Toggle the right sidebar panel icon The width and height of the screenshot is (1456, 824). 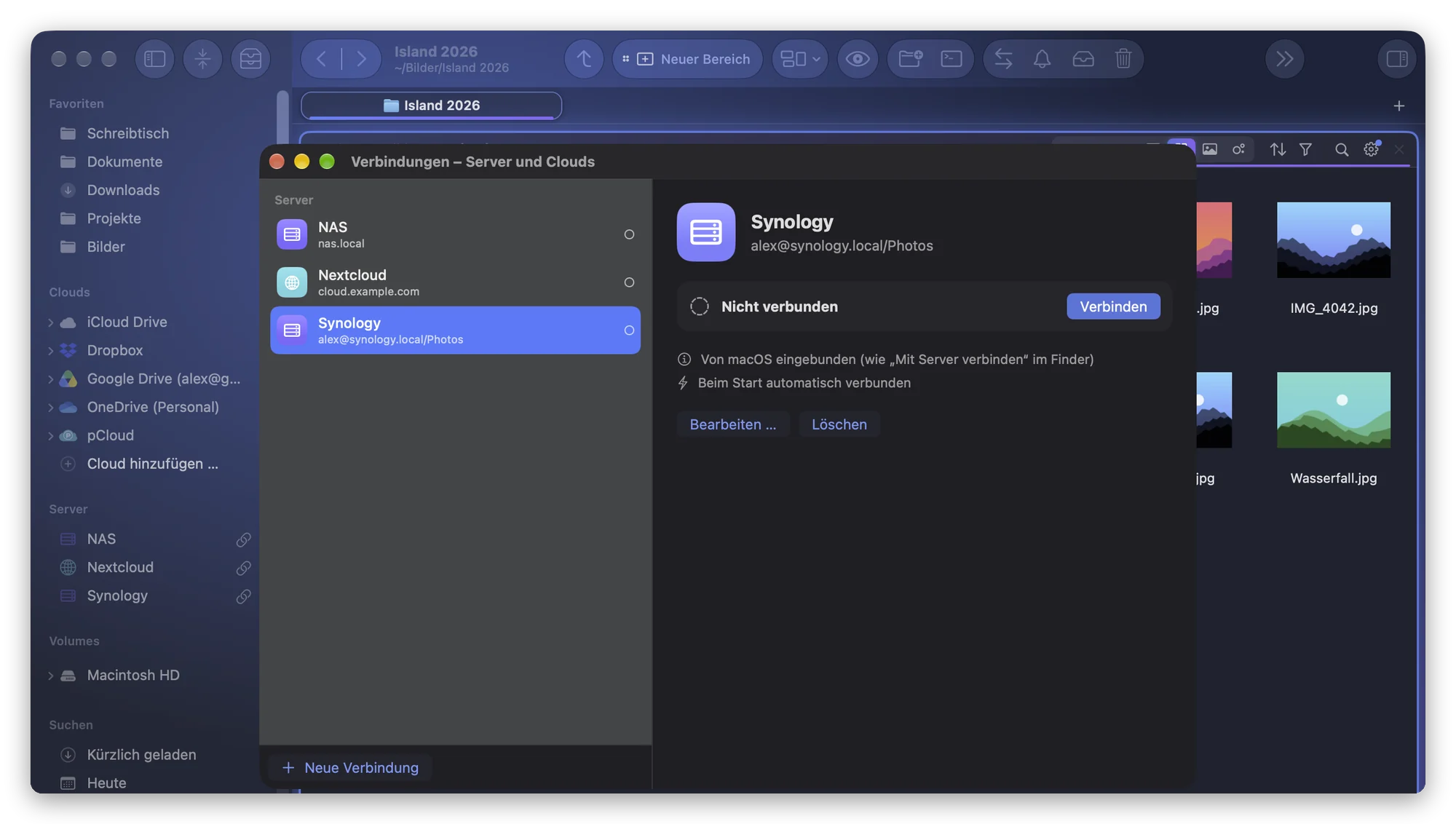(x=1397, y=59)
